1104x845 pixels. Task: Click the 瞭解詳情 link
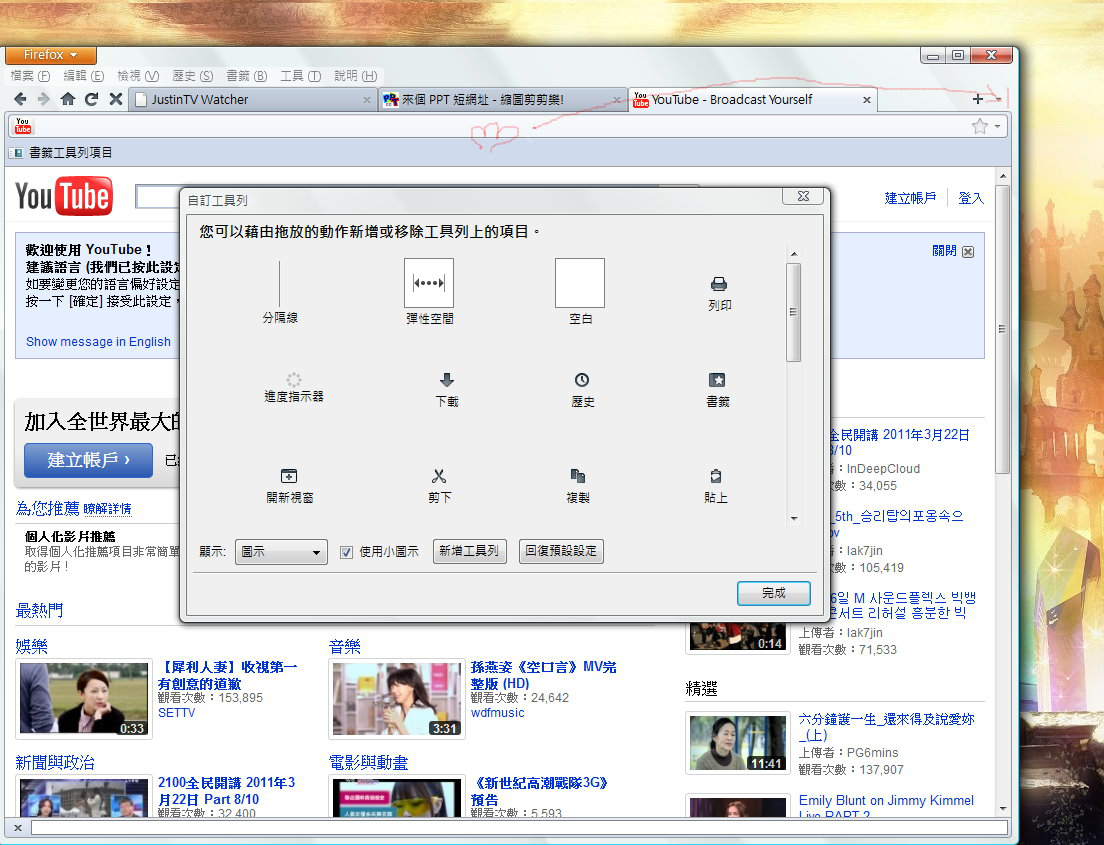107,509
